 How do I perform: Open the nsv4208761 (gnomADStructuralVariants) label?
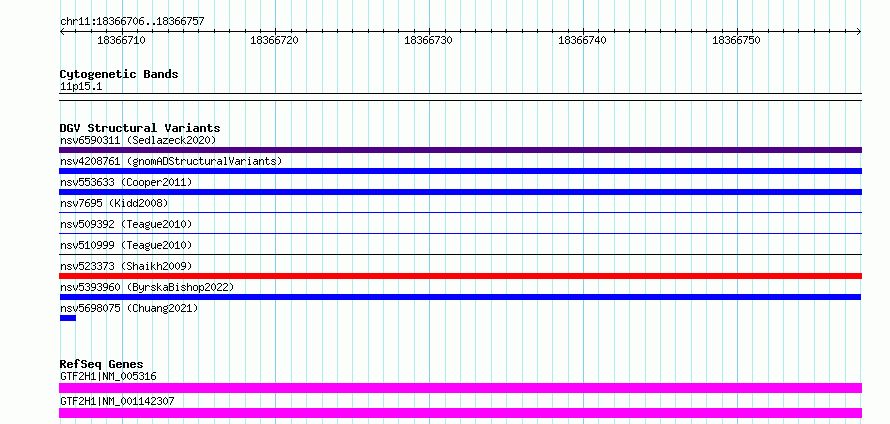(x=171, y=161)
